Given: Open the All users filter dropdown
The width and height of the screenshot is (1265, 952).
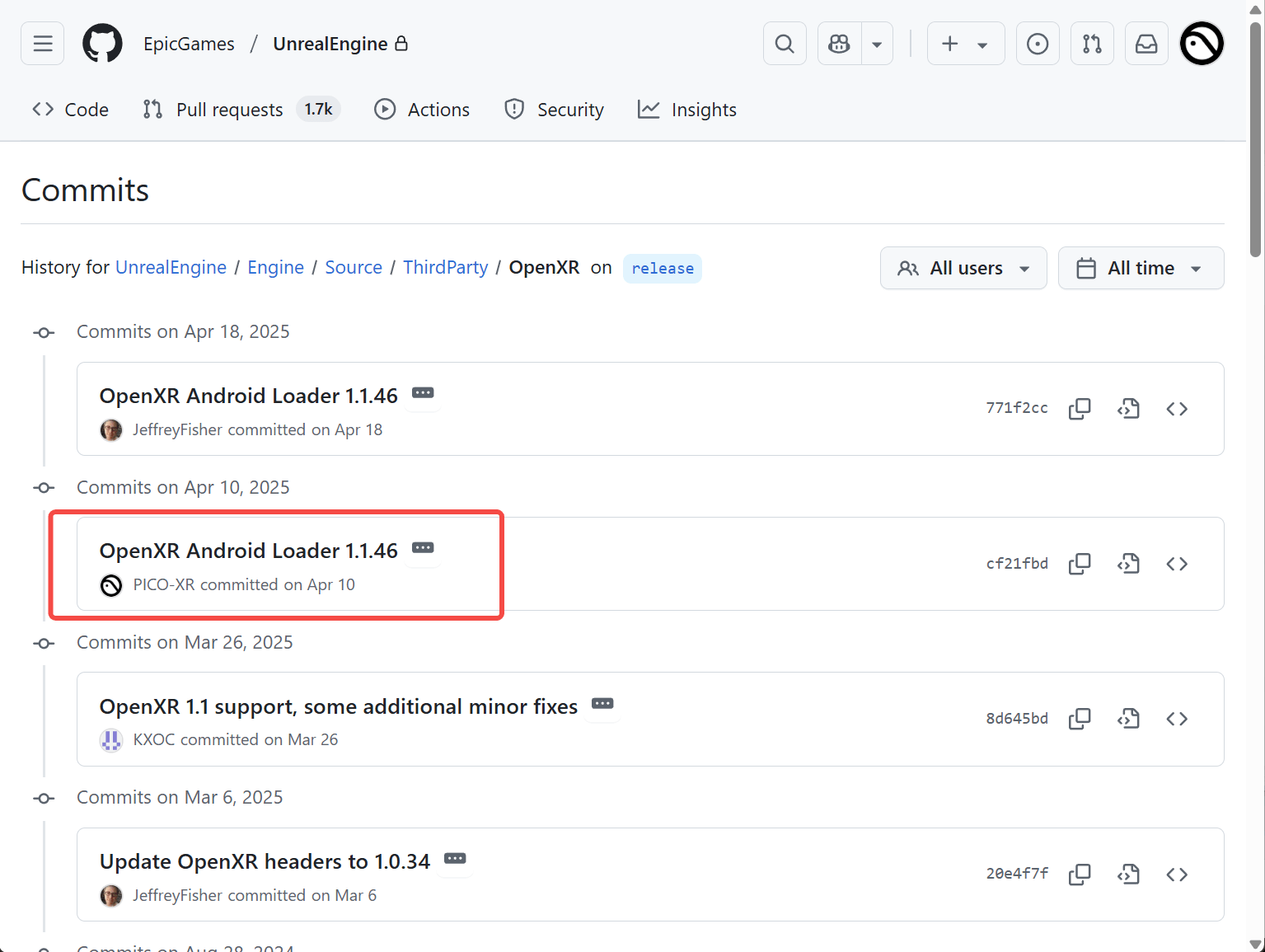Looking at the screenshot, I should 963,268.
